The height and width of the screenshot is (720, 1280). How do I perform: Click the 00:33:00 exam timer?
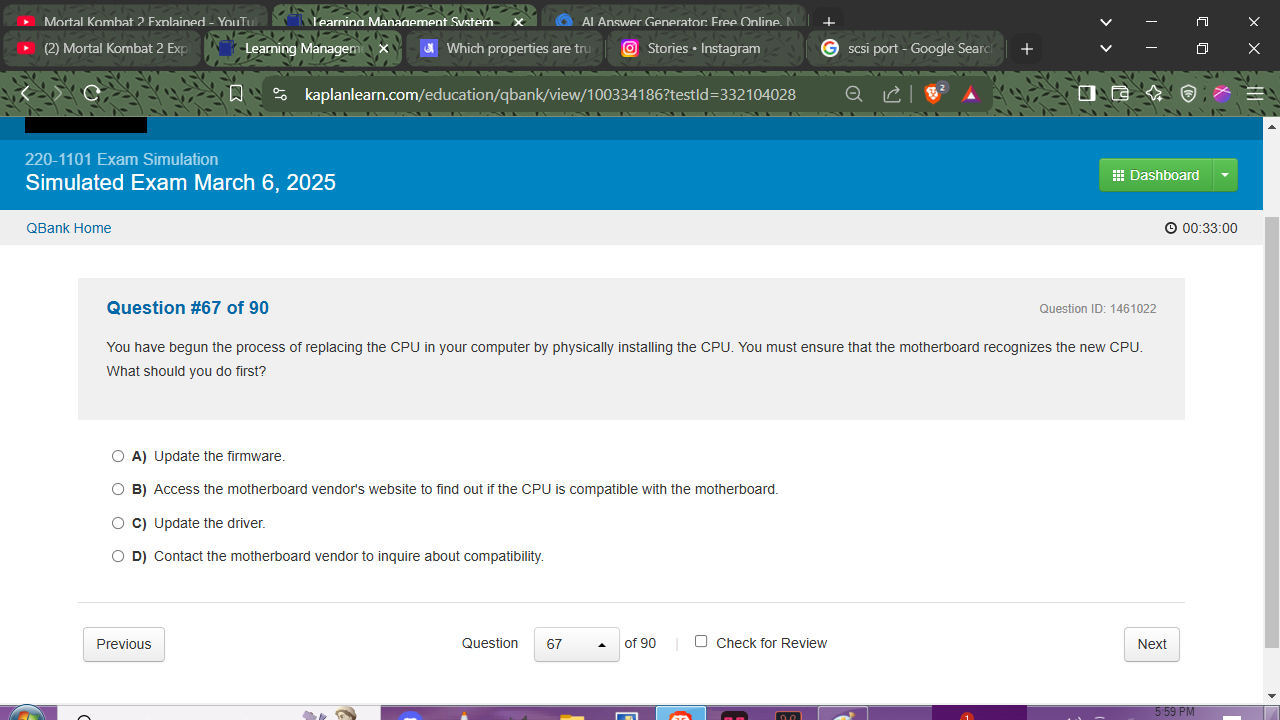[1201, 228]
